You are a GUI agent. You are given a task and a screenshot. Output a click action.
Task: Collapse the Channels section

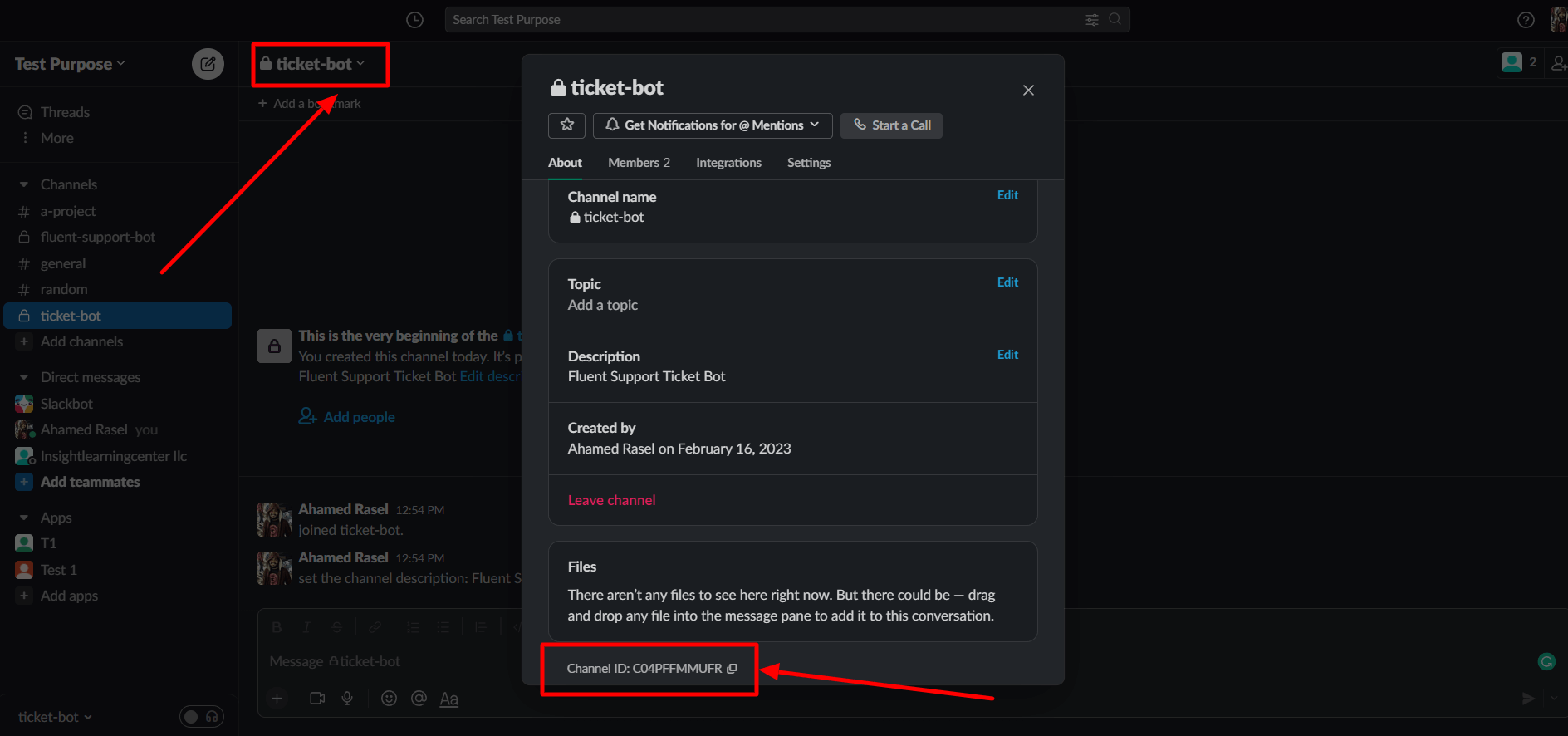(x=23, y=184)
